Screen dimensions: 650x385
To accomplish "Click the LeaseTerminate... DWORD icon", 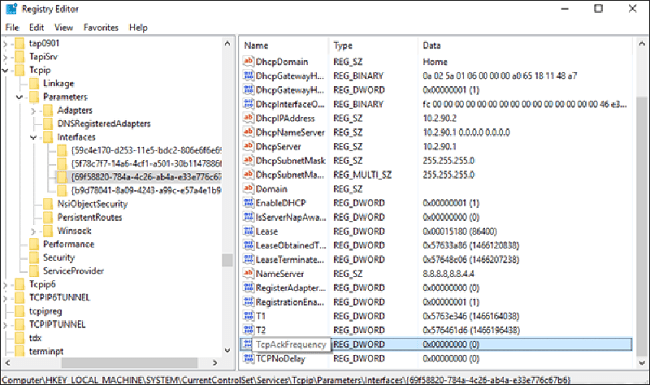I will [248, 259].
